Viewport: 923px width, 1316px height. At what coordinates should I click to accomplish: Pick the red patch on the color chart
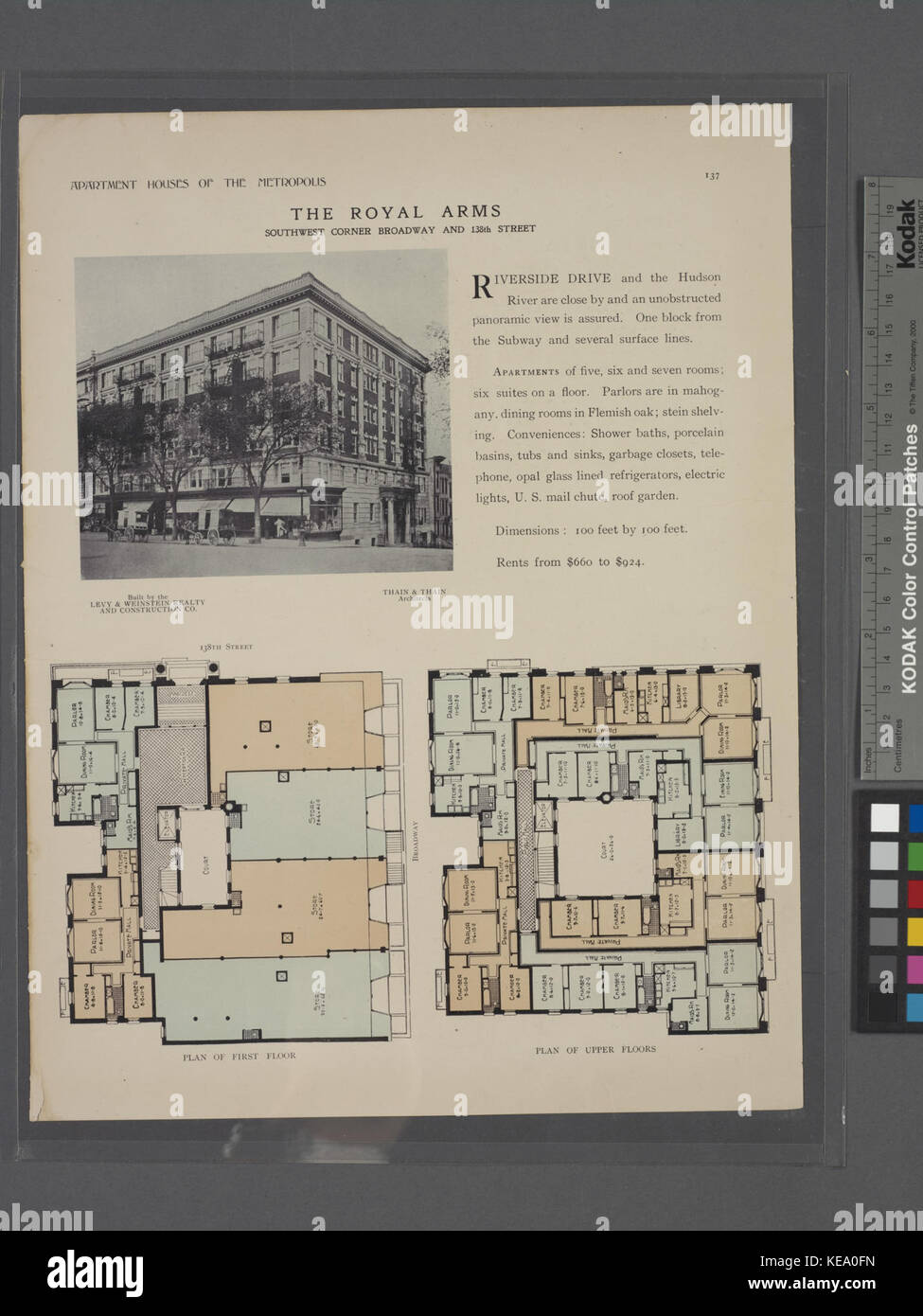(x=915, y=894)
